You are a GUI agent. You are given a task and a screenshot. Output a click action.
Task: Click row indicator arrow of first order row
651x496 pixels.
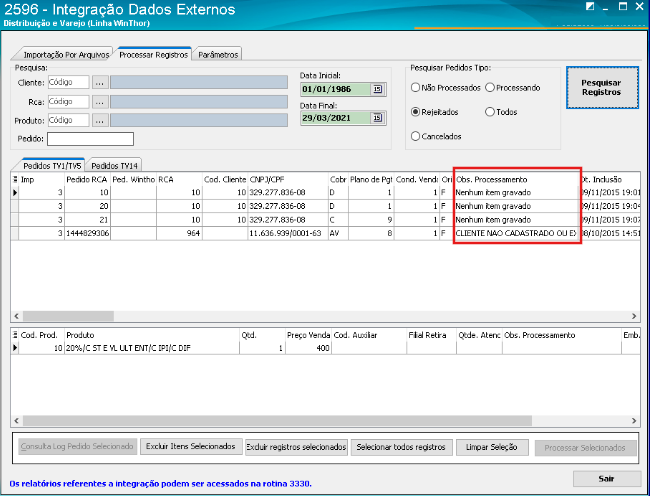pyautogui.click(x=15, y=191)
